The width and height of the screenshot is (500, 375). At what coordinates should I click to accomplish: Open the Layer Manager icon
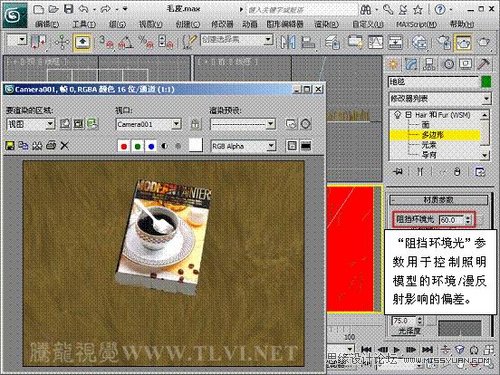point(332,42)
